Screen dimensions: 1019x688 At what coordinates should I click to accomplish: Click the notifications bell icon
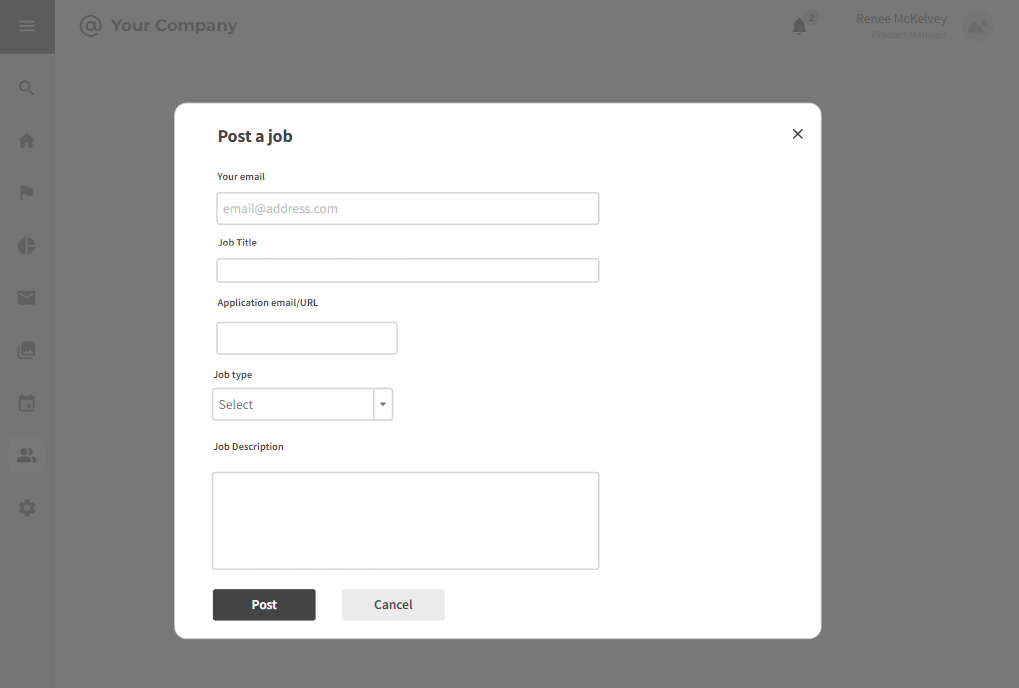point(798,27)
